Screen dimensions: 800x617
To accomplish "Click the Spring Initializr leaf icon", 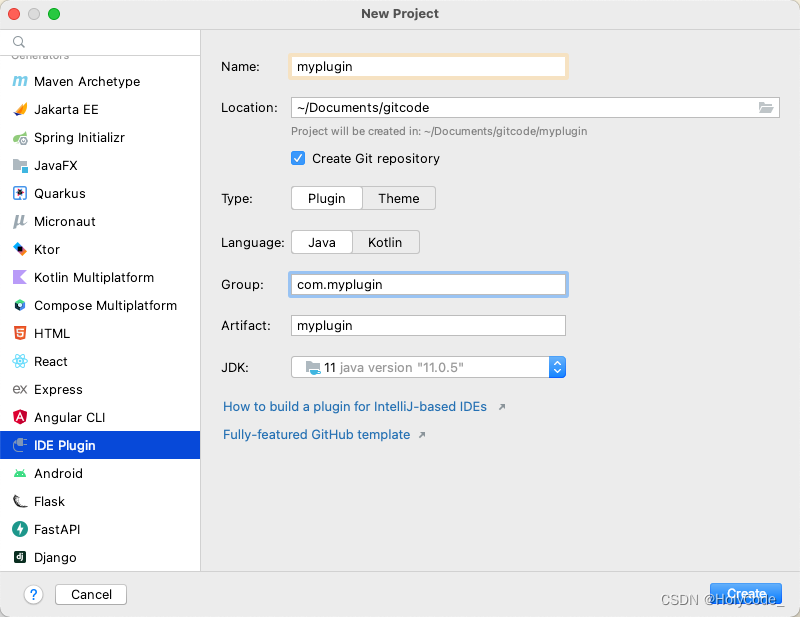I will click(x=20, y=138).
